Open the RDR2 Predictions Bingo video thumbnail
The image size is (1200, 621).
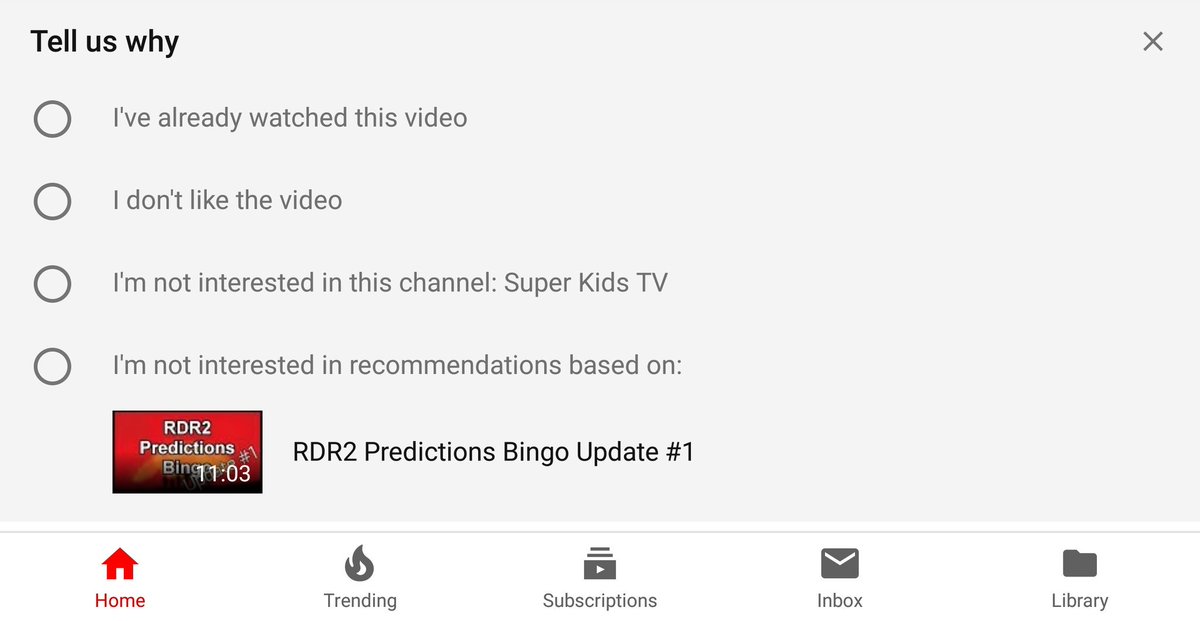(x=187, y=452)
